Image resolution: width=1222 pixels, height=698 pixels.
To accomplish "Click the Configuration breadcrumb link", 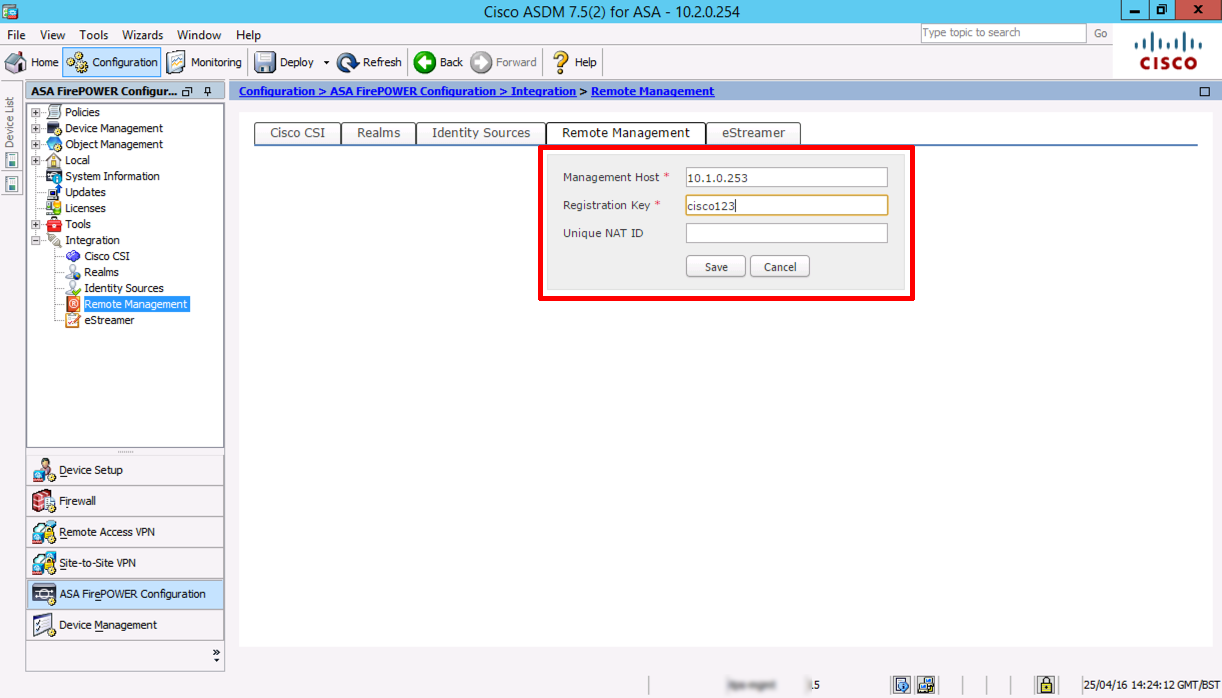I will coord(277,91).
